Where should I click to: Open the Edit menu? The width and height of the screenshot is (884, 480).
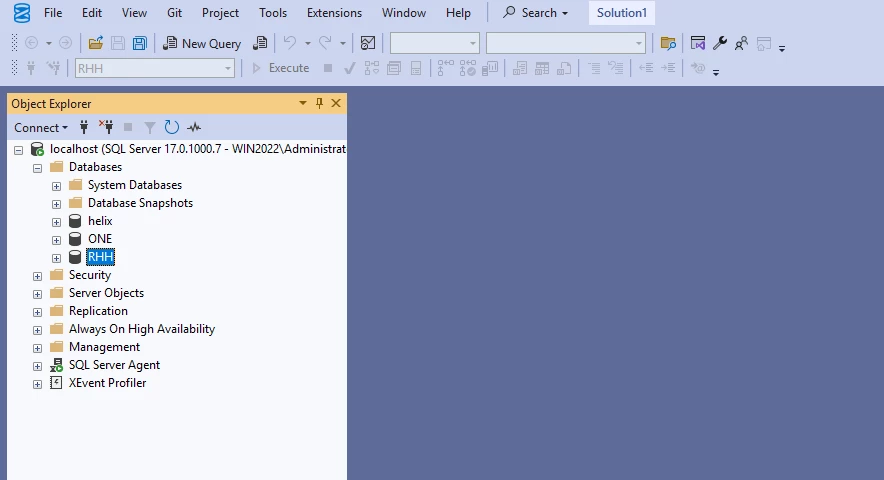pyautogui.click(x=92, y=13)
